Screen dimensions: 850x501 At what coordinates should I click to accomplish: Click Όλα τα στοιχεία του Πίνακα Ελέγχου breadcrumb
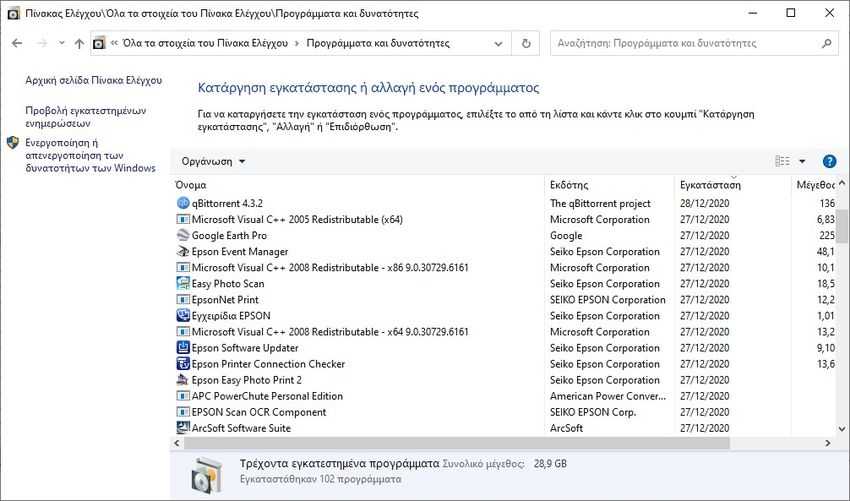[x=205, y=43]
